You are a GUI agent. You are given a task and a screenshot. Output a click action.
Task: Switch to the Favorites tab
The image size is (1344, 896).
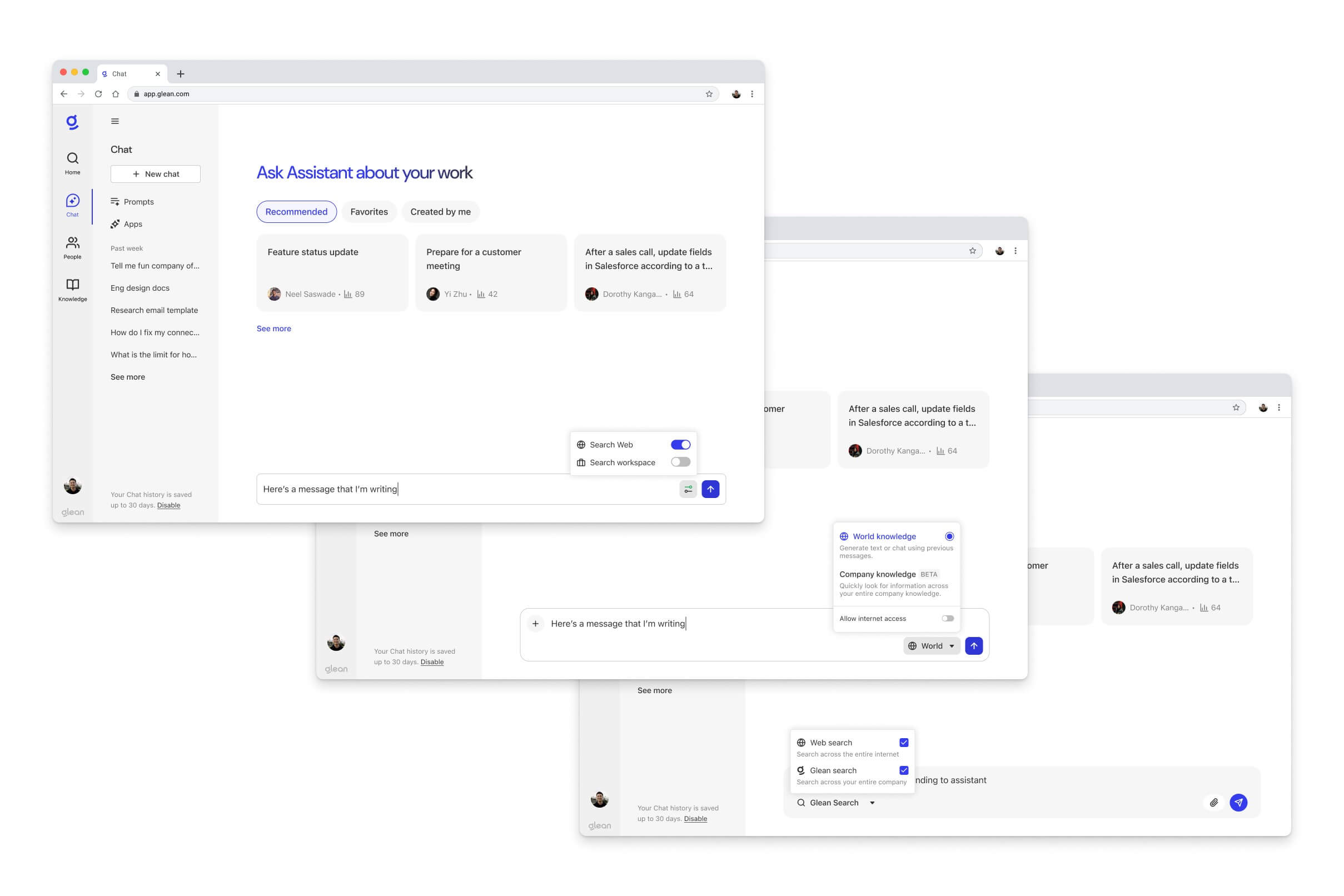coord(369,212)
